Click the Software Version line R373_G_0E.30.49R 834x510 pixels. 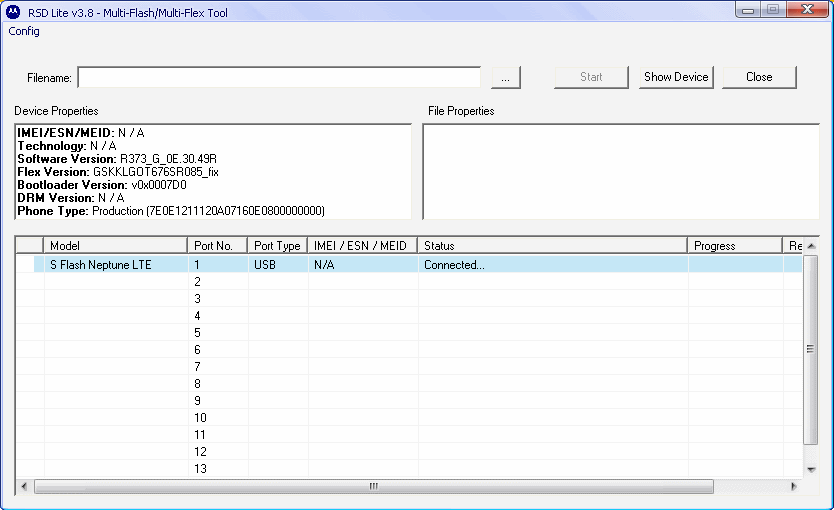tap(117, 159)
